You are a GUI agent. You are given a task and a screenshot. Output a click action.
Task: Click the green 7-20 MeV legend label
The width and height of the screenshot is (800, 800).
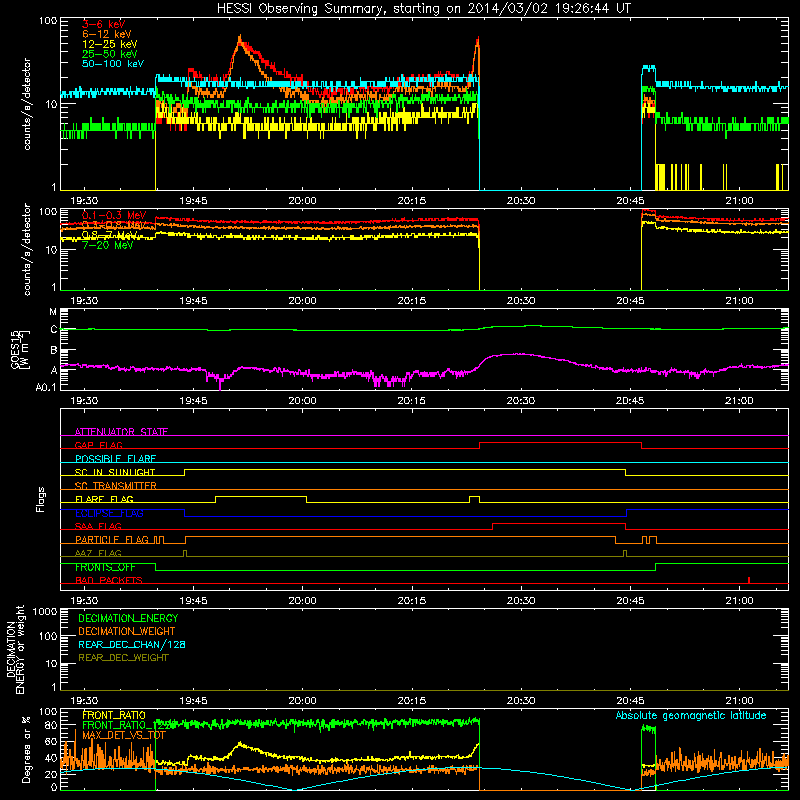108,245
